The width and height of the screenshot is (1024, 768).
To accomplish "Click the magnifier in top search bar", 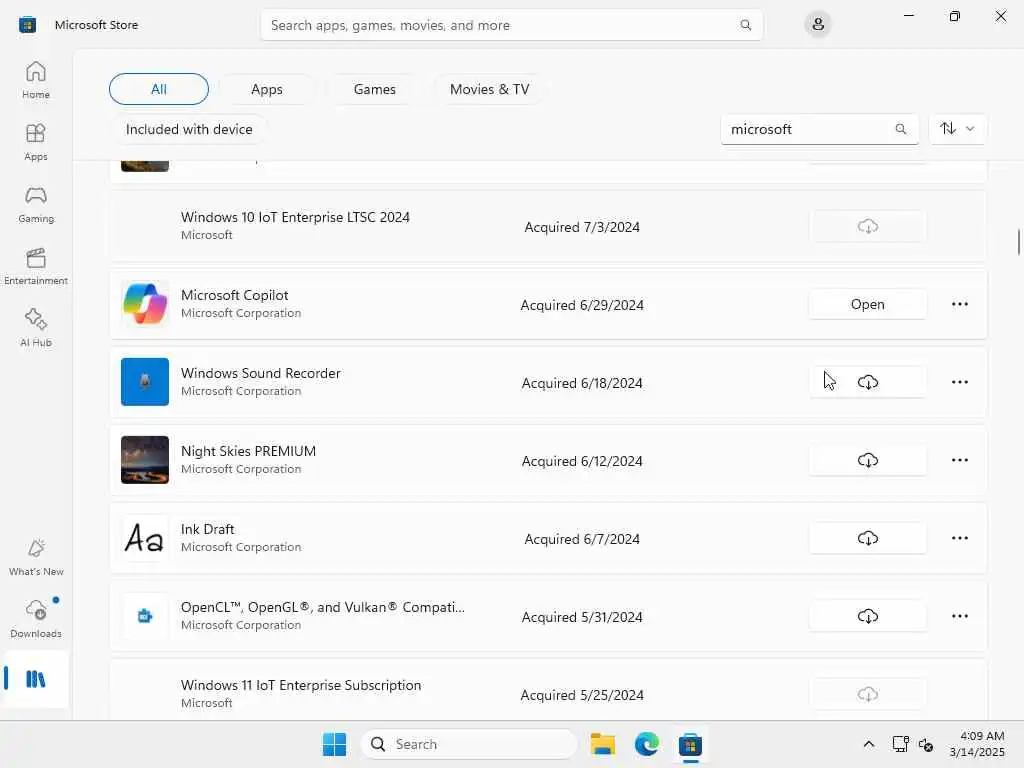I will tap(745, 25).
